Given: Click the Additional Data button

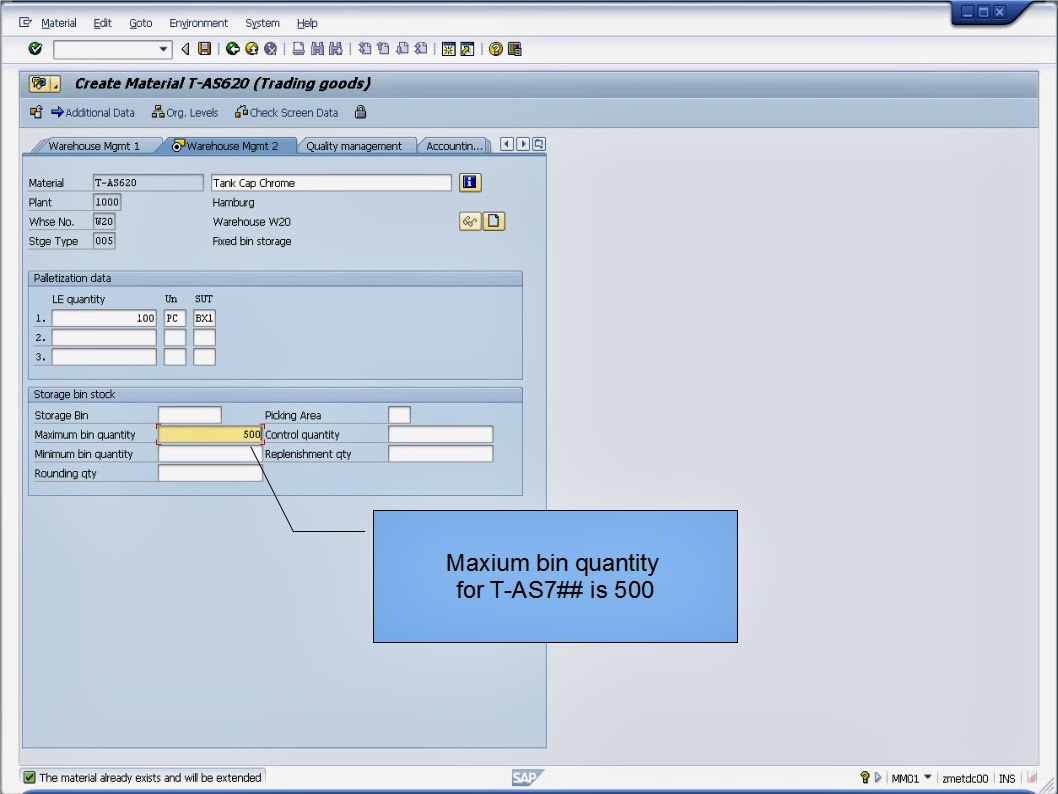Looking at the screenshot, I should 93,113.
